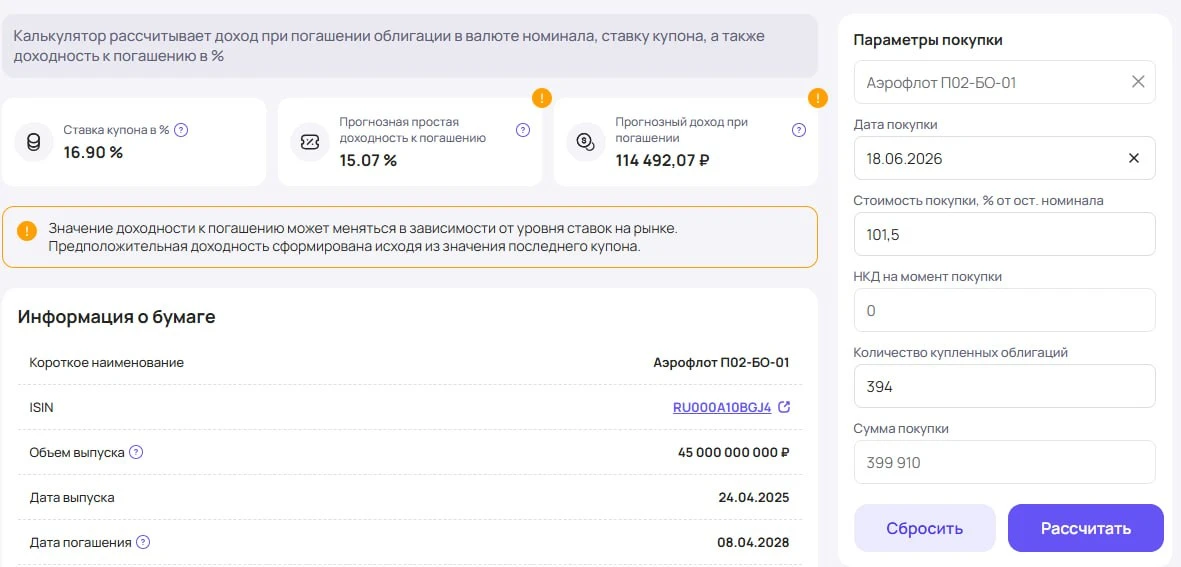This screenshot has height=567, width=1181.
Task: Open the RU000A10BGJ4 ISIN link
Action: pyautogui.click(x=722, y=407)
